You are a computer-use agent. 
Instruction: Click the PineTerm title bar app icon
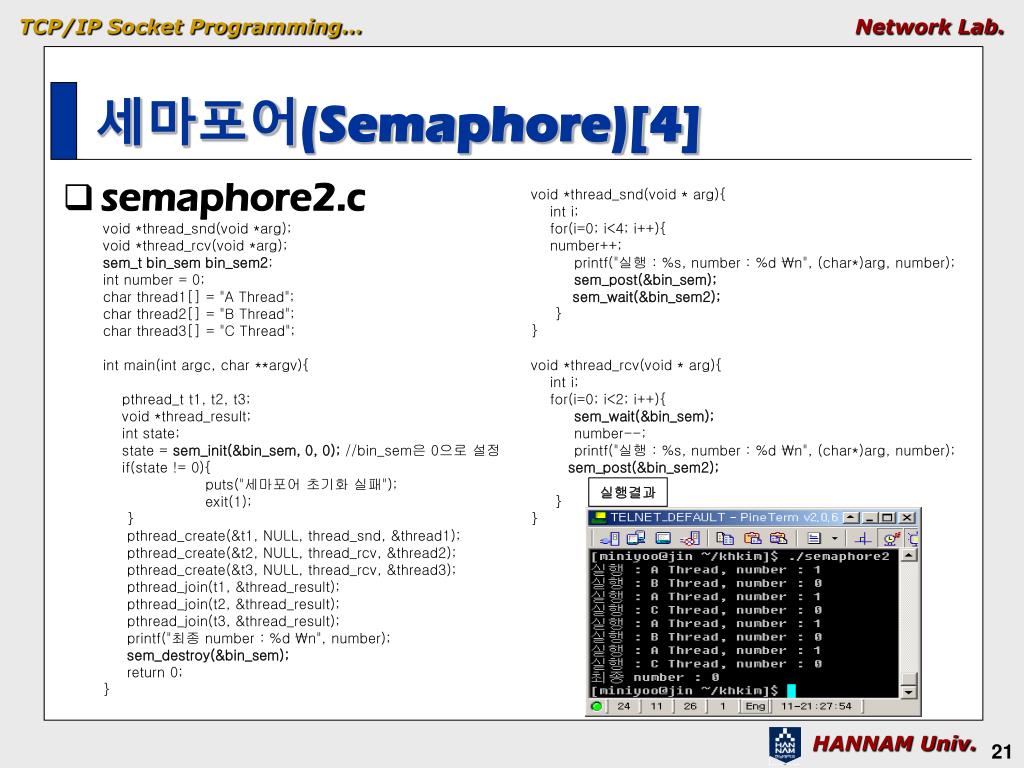point(598,517)
